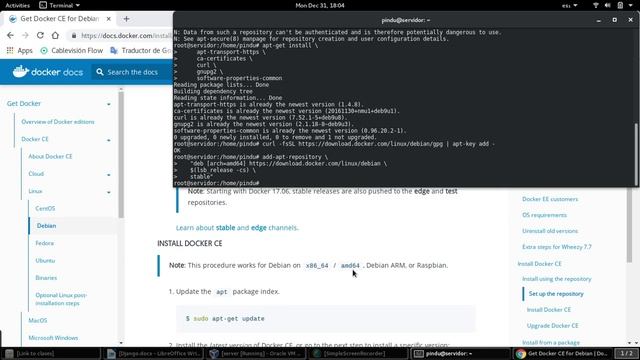Jump to OS requirements section

[x=544, y=215]
